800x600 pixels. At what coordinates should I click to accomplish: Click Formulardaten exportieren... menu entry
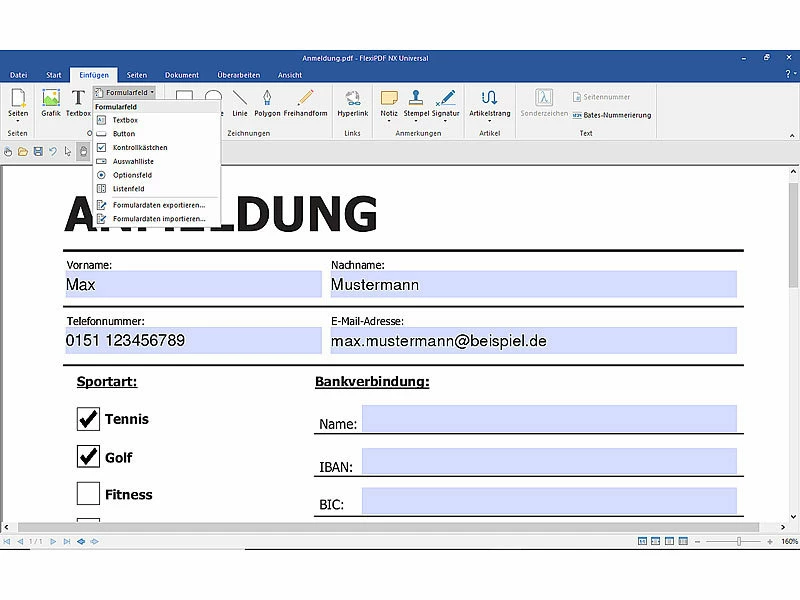coord(158,204)
